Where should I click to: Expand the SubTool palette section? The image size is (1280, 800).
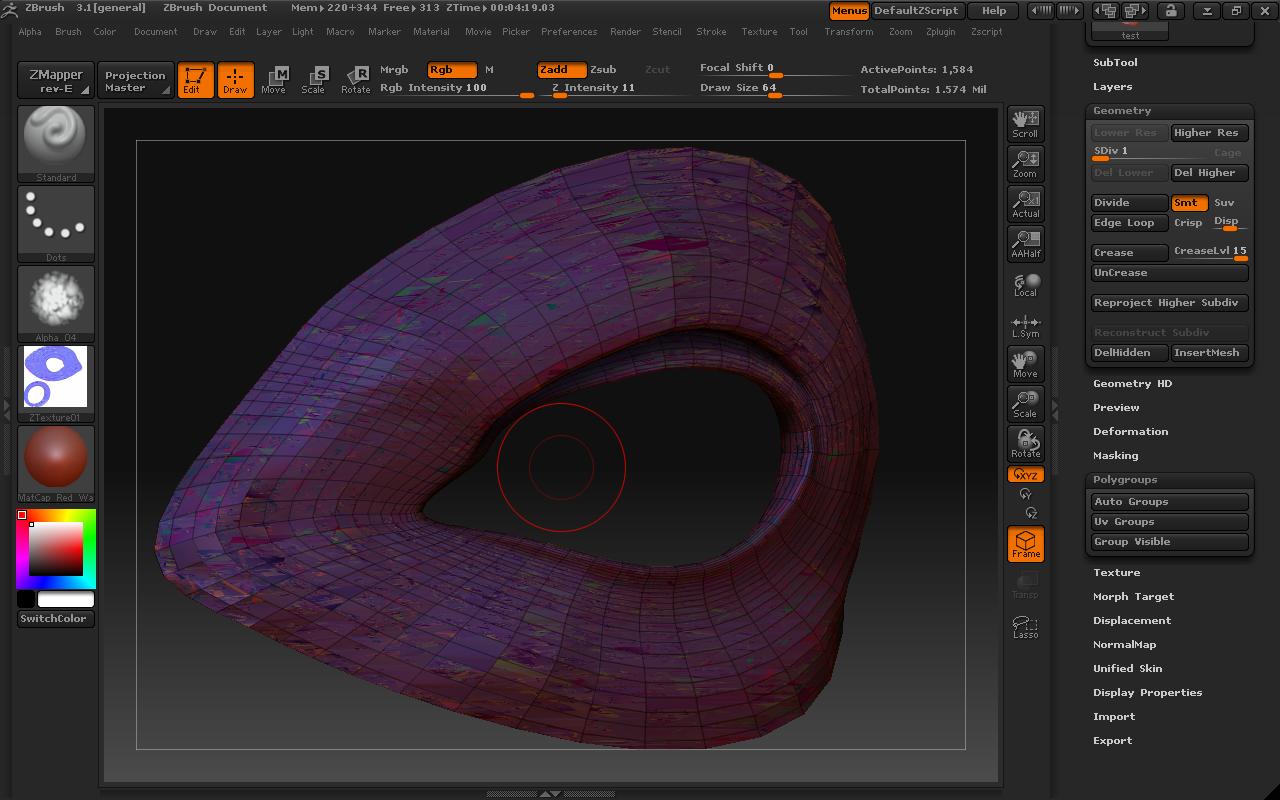coord(1115,62)
